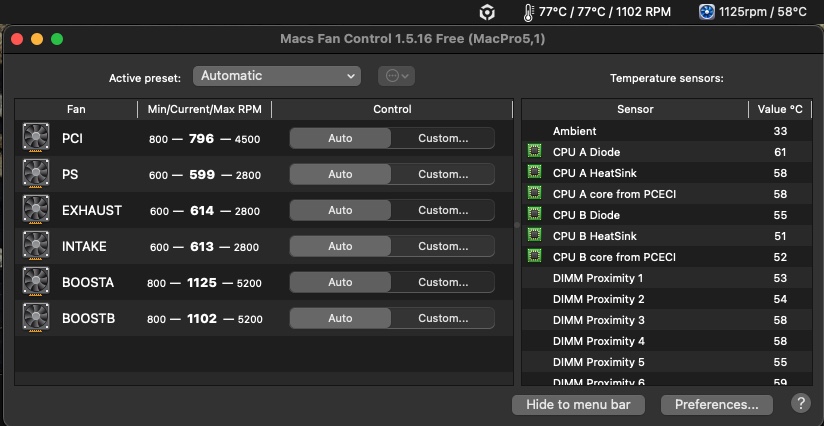This screenshot has height=426, width=824.
Task: Select the DIMM Proximity 4 row
Action: pyautogui.click(x=667, y=341)
